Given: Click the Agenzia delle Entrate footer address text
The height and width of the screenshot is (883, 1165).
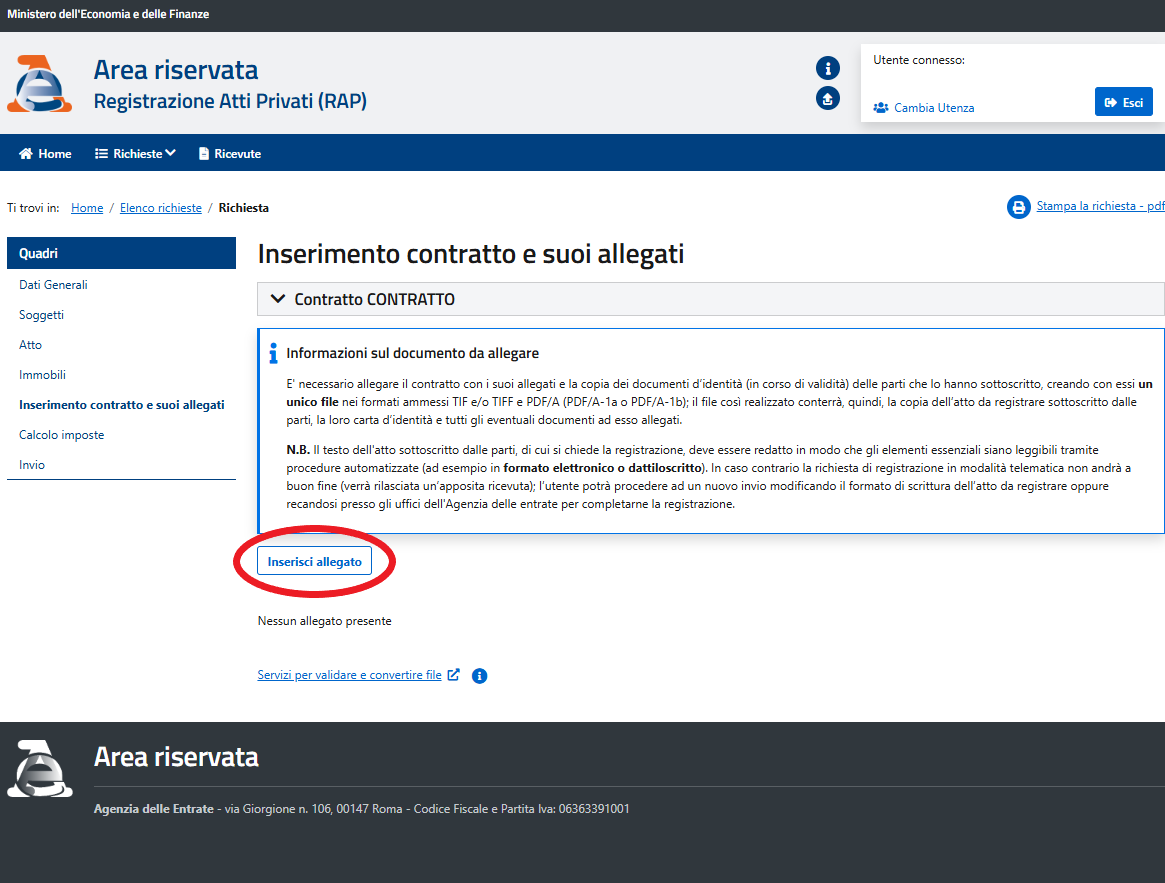Looking at the screenshot, I should point(361,809).
